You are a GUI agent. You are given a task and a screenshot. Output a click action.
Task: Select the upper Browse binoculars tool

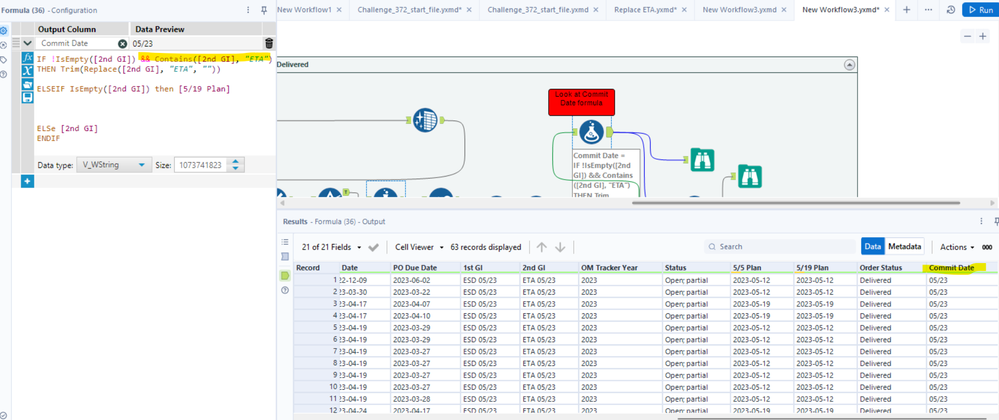coord(702,160)
